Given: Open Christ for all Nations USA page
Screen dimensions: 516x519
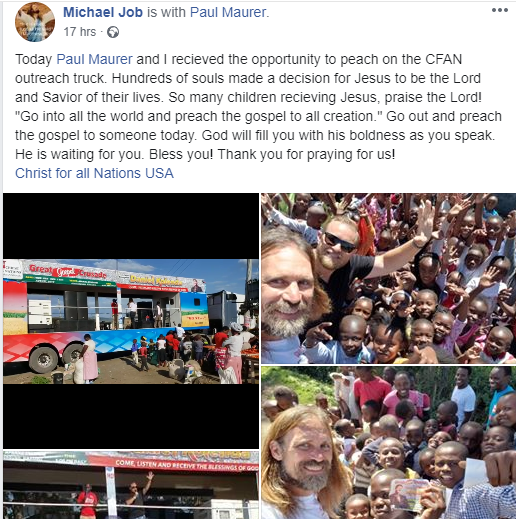Looking at the screenshot, I should click(x=94, y=173).
